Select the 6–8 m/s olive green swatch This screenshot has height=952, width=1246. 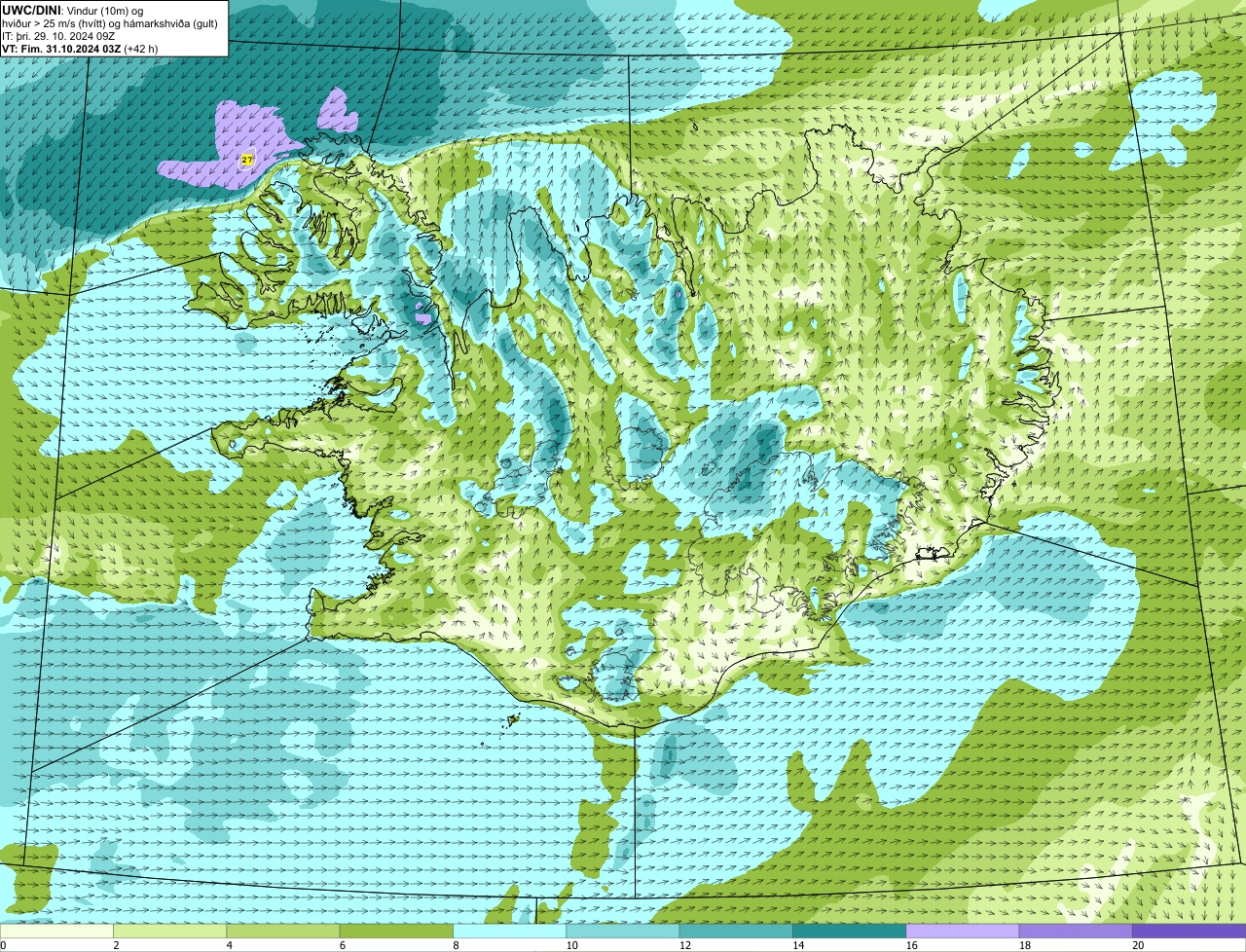point(397,932)
